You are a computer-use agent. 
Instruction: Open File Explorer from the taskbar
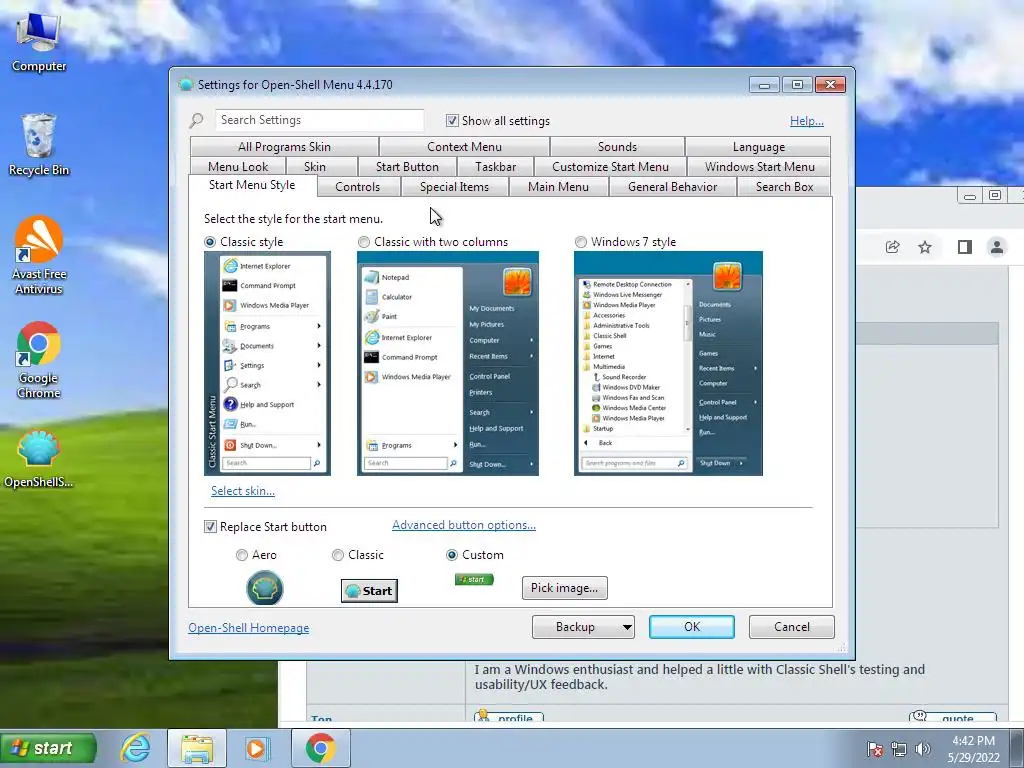pyautogui.click(x=197, y=748)
